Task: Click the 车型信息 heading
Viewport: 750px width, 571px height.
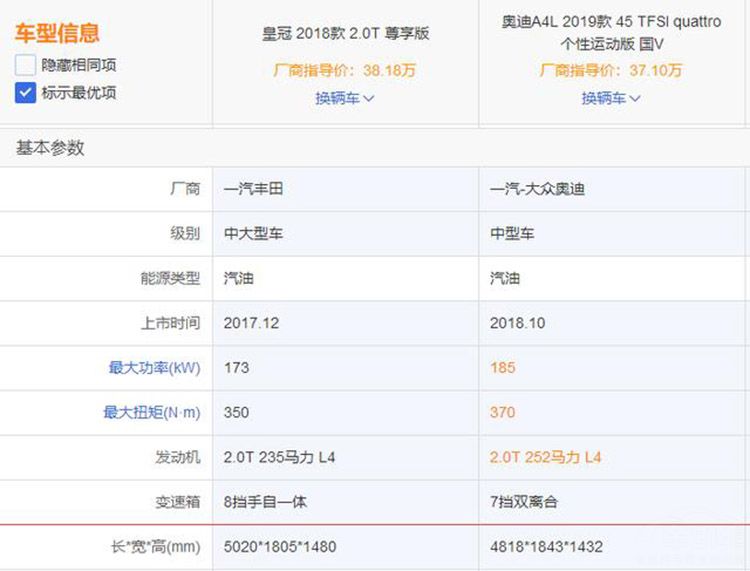Action: point(57,33)
